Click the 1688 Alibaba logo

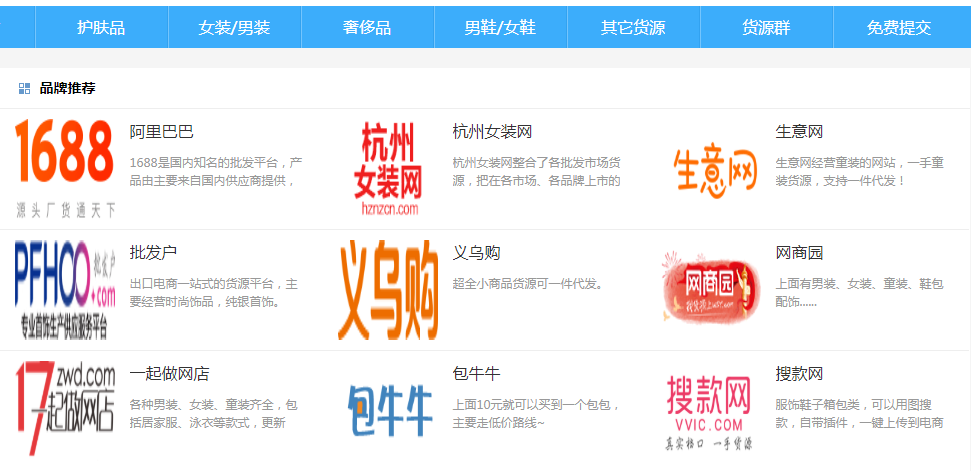[65, 168]
